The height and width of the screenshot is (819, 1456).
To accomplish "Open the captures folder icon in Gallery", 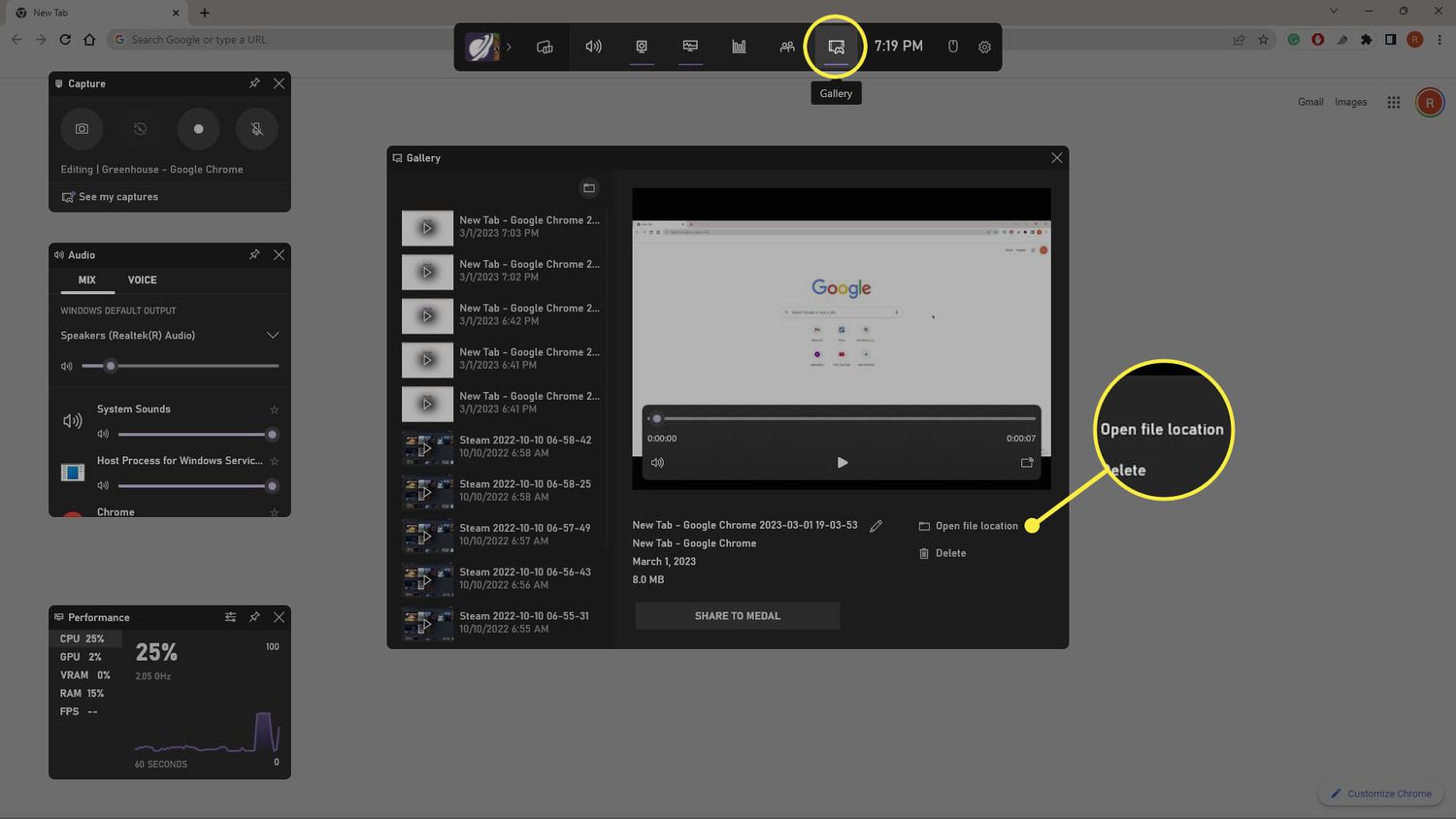I will coord(588,188).
